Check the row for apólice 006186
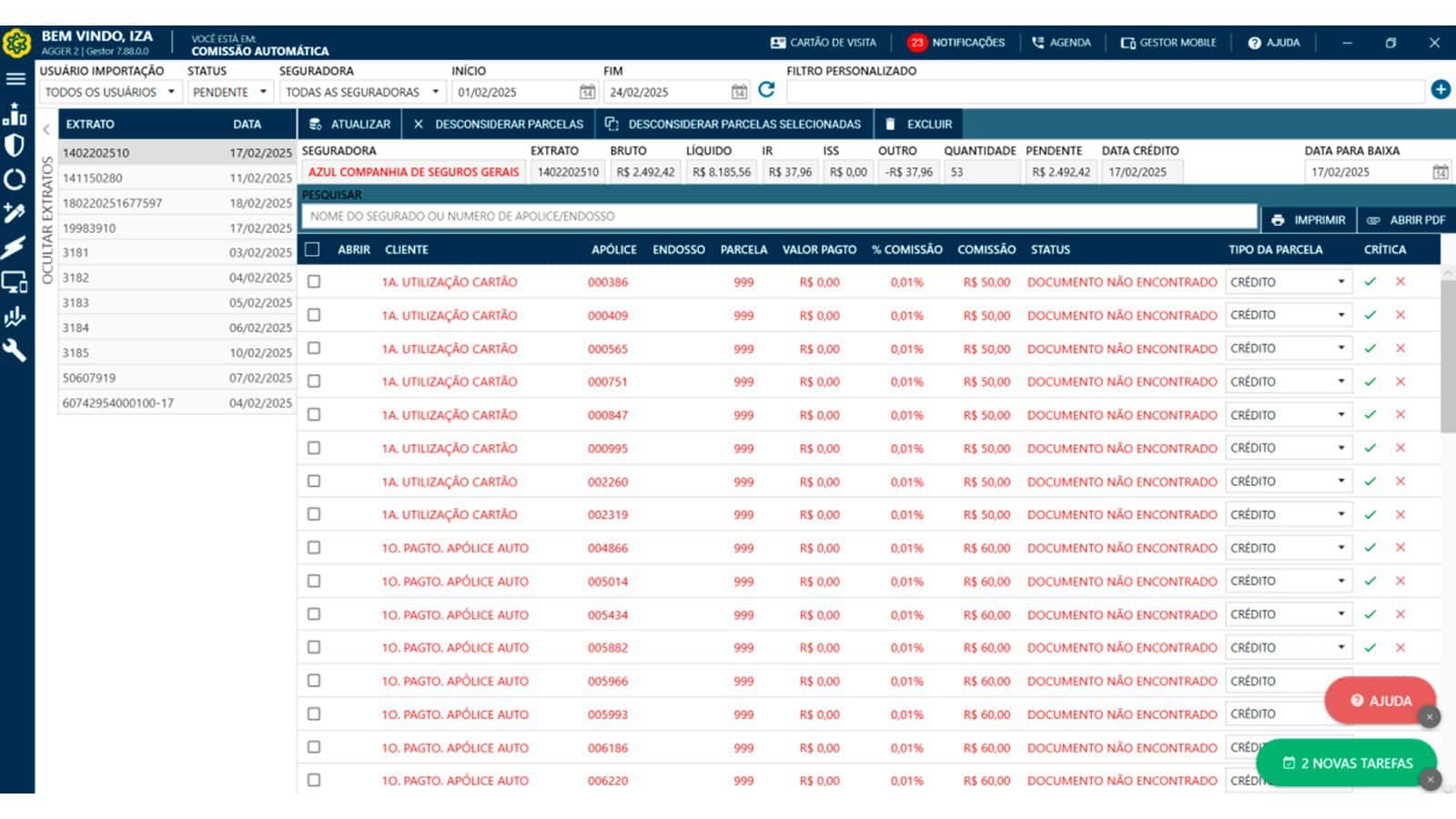Viewport: 1456px width, 819px height. (x=314, y=747)
